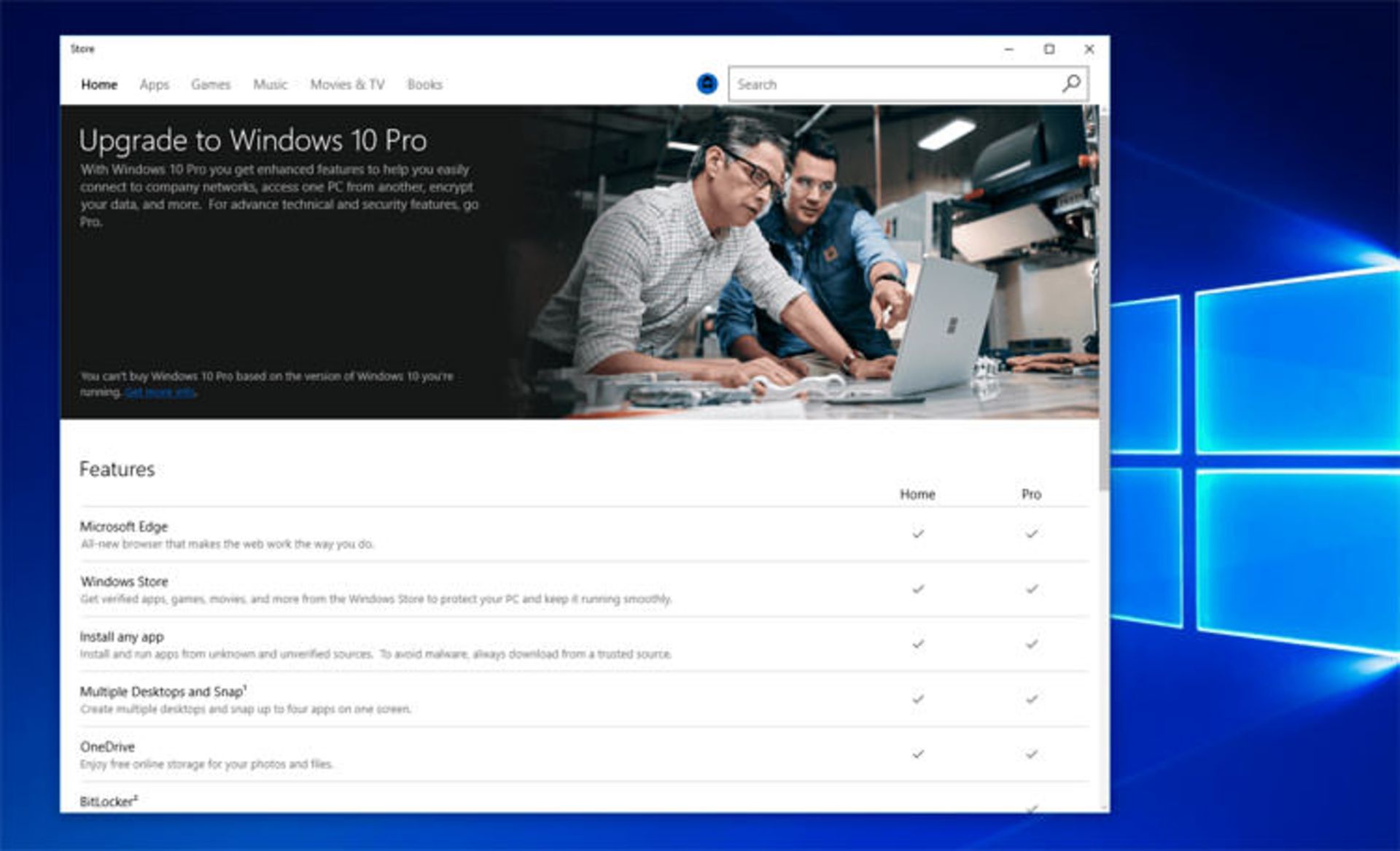This screenshot has width=1400, height=851.
Task: Click the 'Features' section heading
Action: click(x=117, y=469)
